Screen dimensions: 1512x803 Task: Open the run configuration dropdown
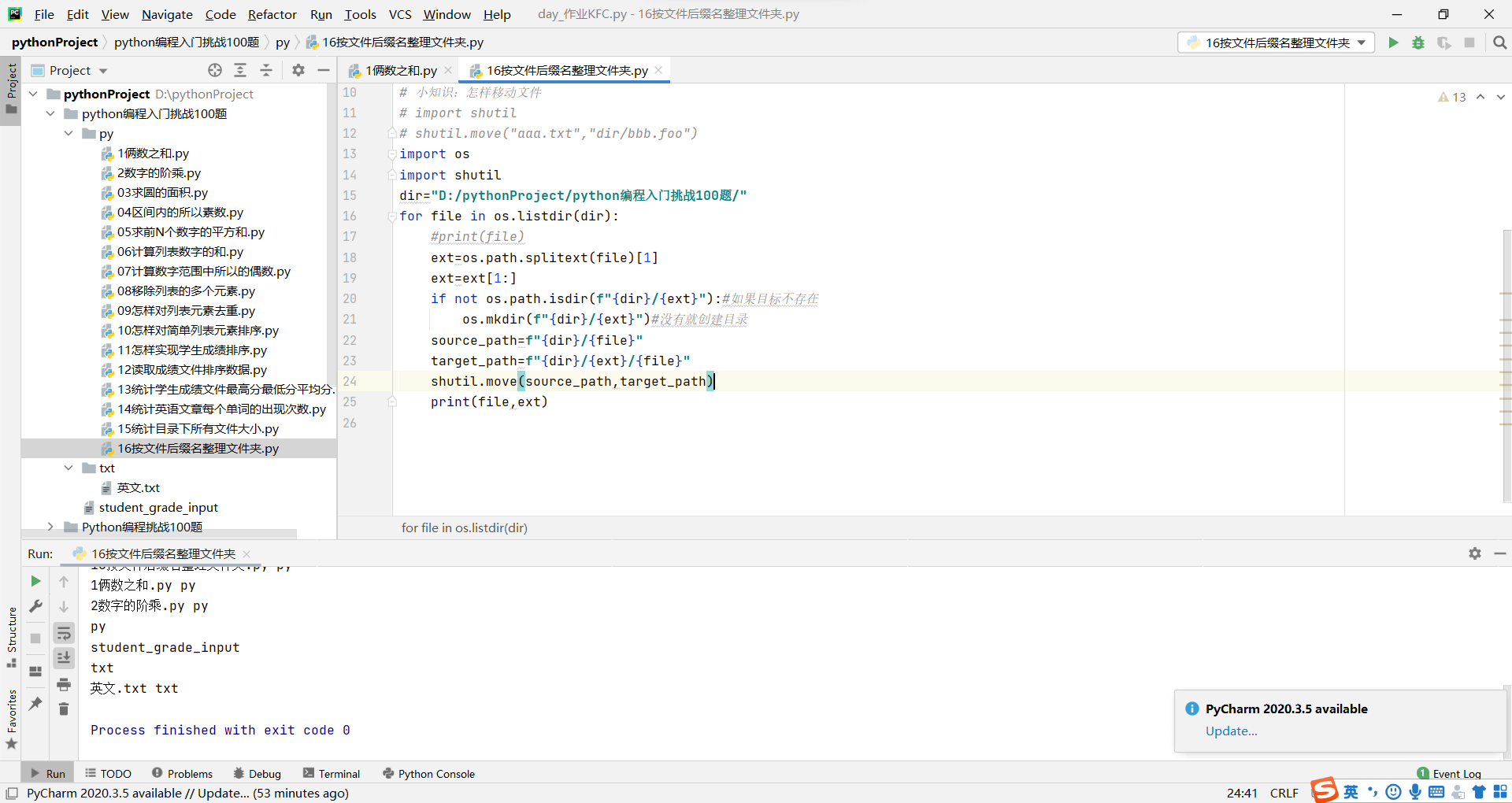pyautogui.click(x=1277, y=43)
